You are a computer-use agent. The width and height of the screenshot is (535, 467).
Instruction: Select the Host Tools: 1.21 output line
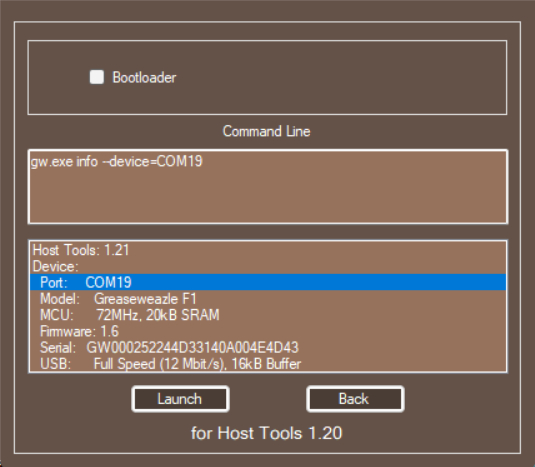[x=268, y=250]
